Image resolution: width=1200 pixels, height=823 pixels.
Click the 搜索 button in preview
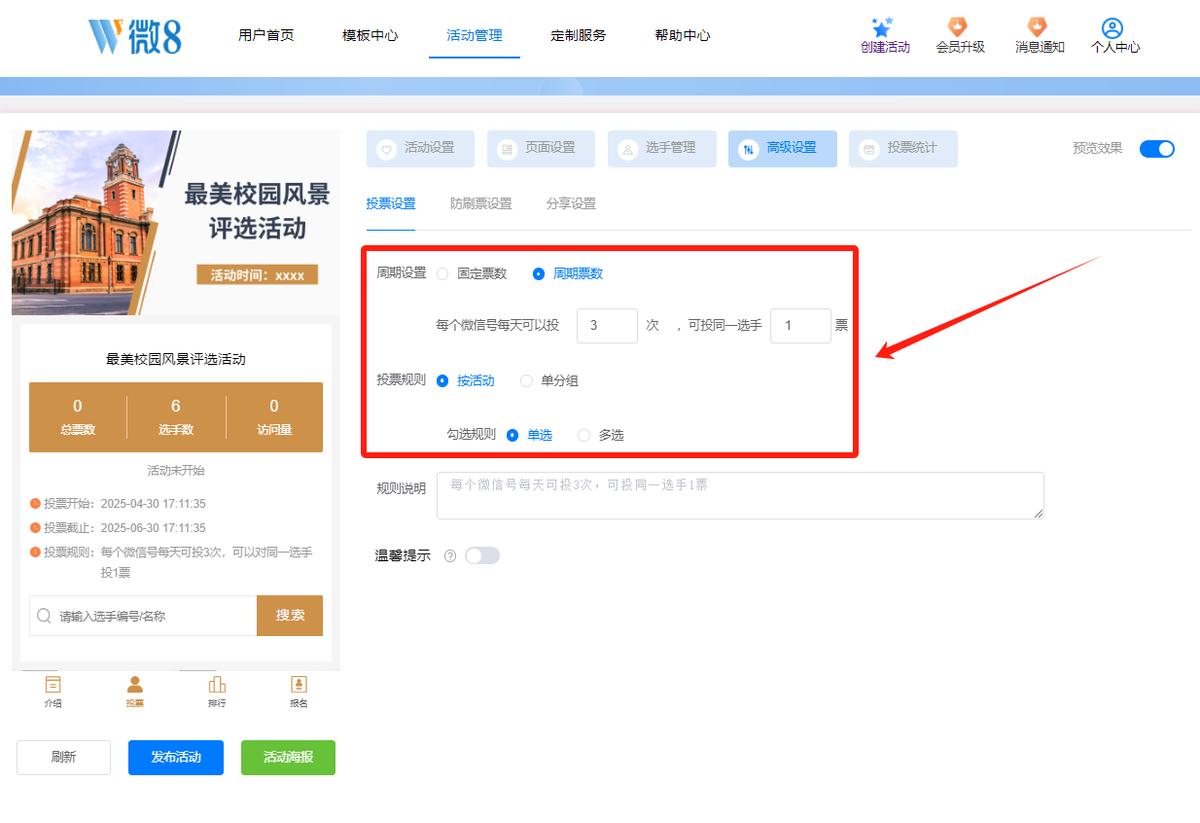tap(290, 616)
